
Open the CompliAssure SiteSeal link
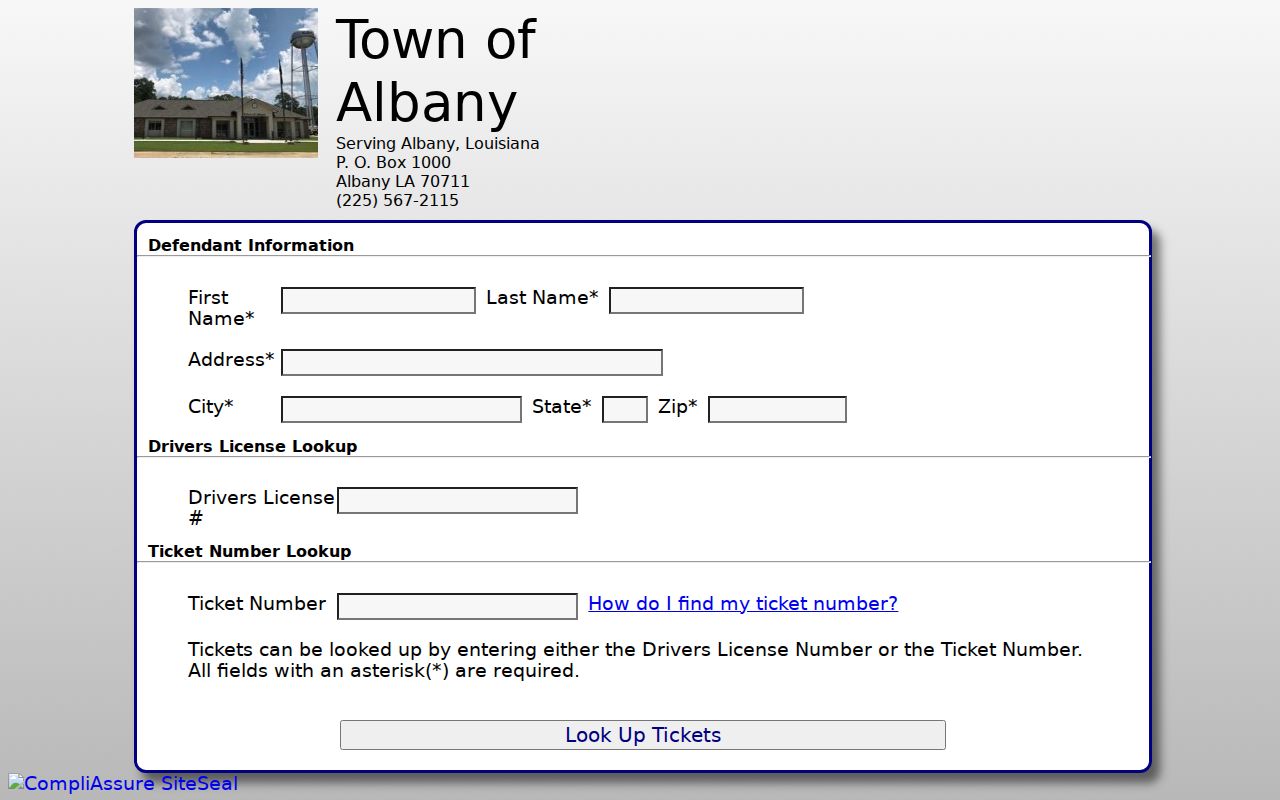click(x=123, y=783)
